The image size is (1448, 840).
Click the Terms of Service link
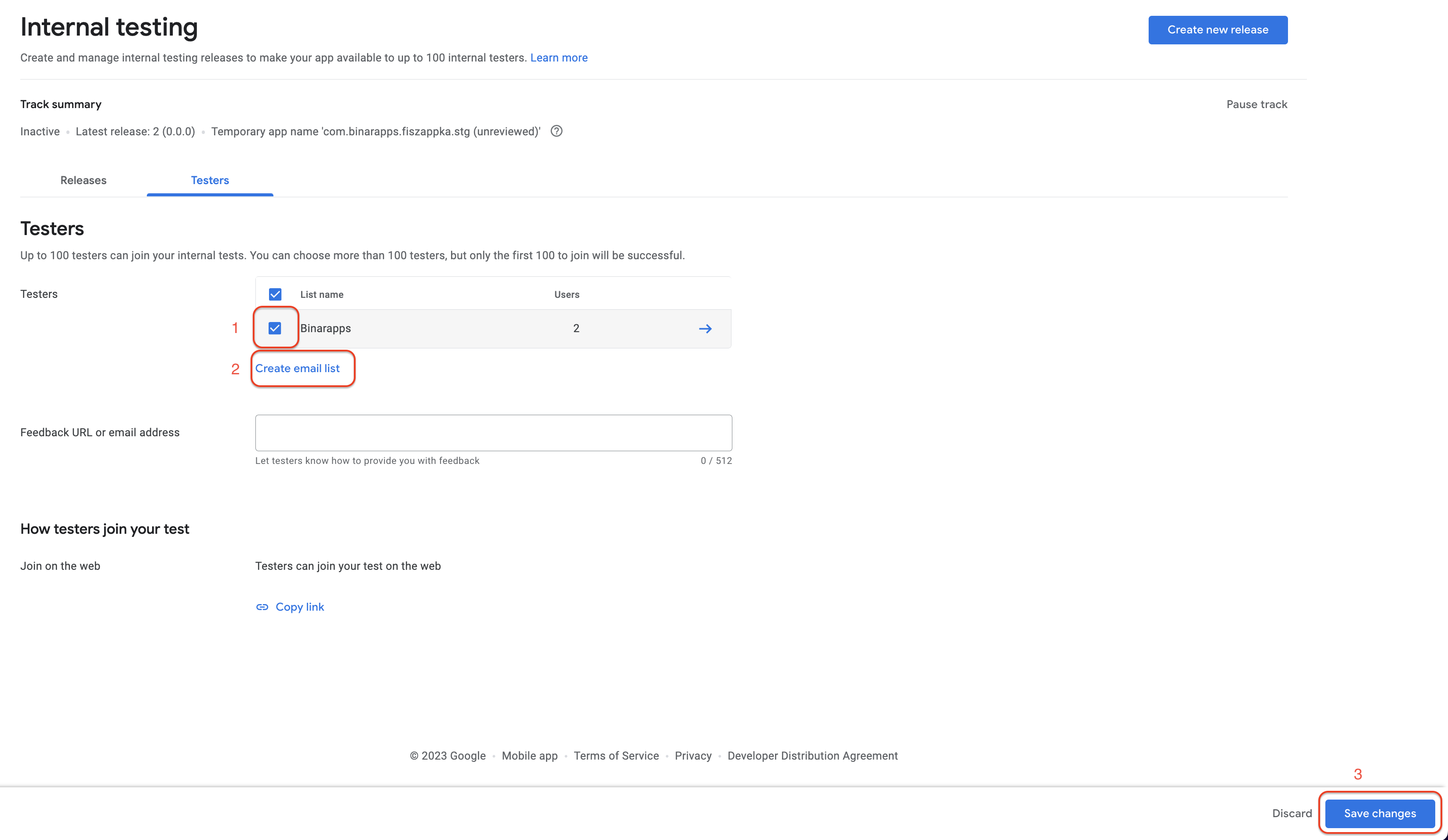(x=616, y=756)
